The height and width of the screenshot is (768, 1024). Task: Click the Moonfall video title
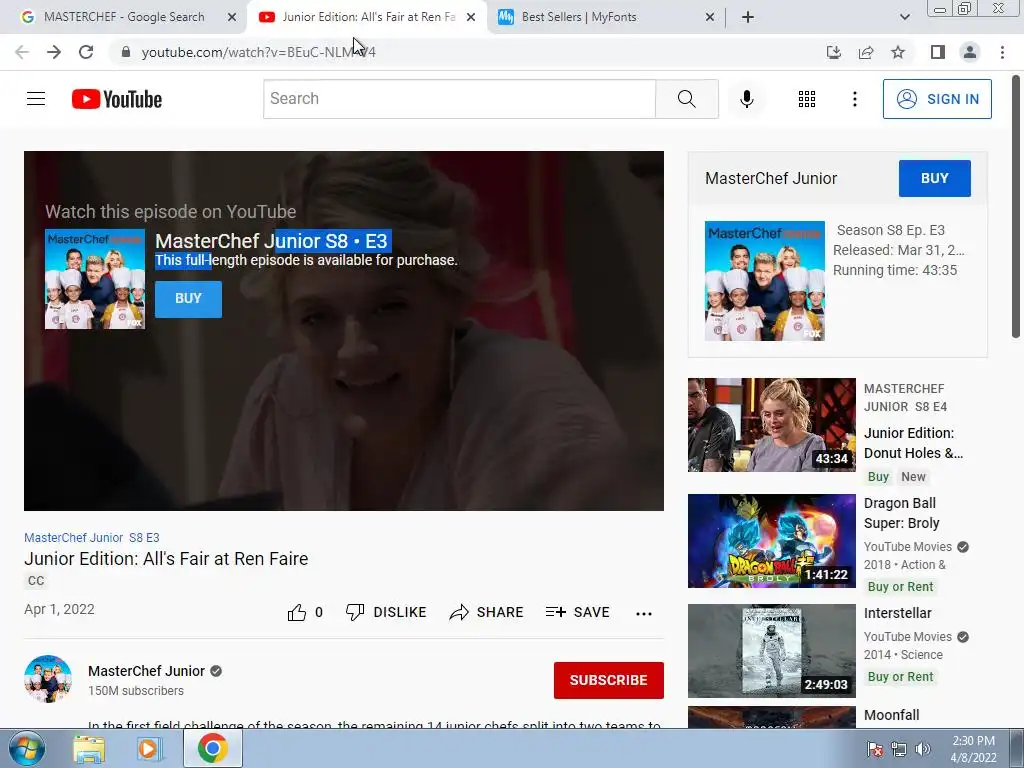[x=891, y=715]
